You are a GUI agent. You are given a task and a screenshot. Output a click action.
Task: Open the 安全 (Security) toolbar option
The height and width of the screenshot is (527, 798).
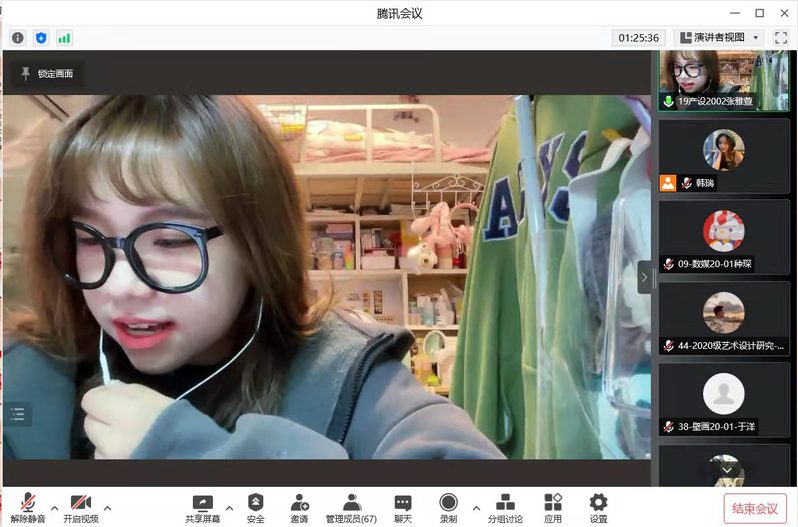pyautogui.click(x=256, y=508)
